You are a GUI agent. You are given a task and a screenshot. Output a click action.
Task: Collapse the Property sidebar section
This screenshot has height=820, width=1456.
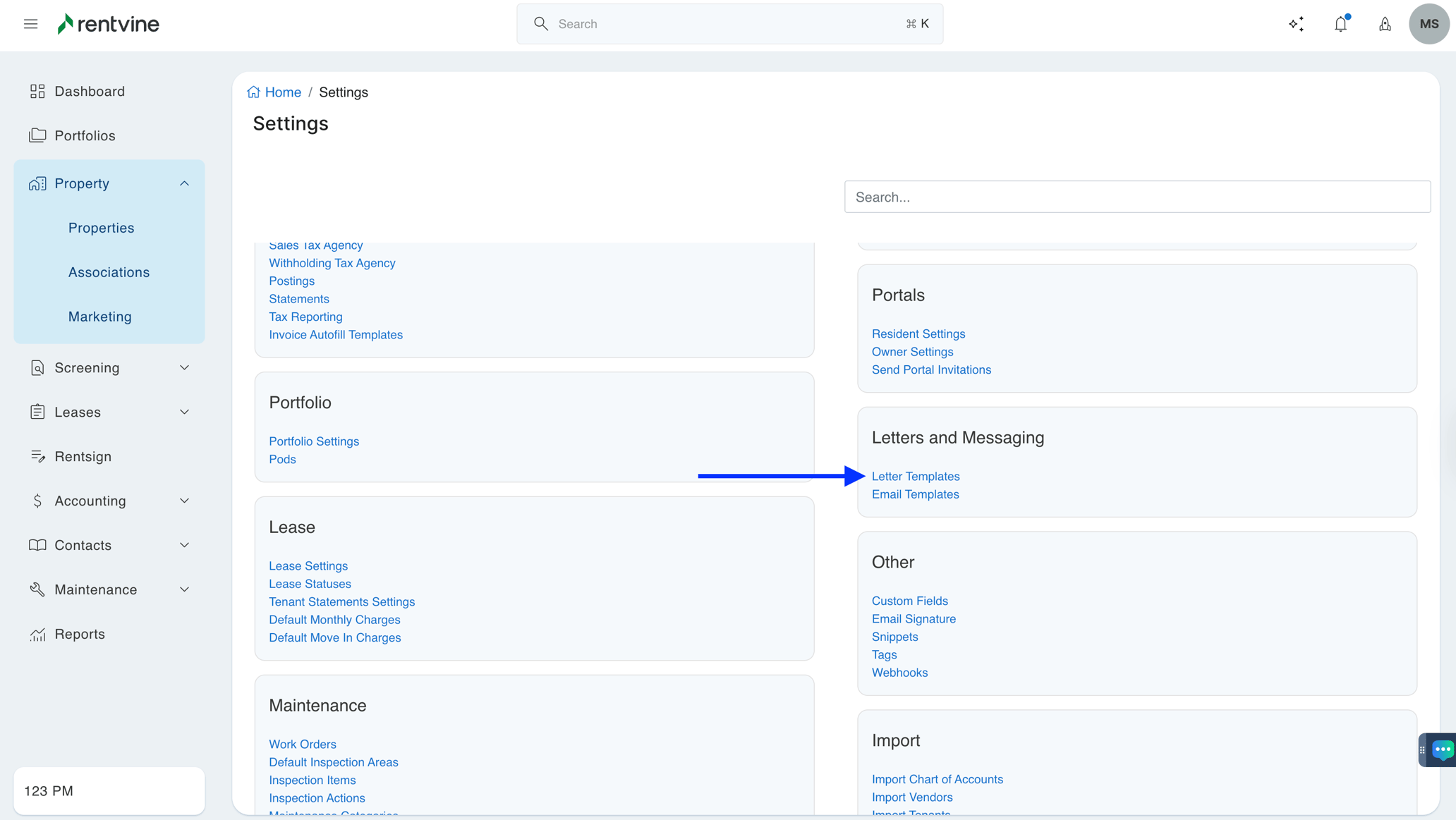coord(184,183)
